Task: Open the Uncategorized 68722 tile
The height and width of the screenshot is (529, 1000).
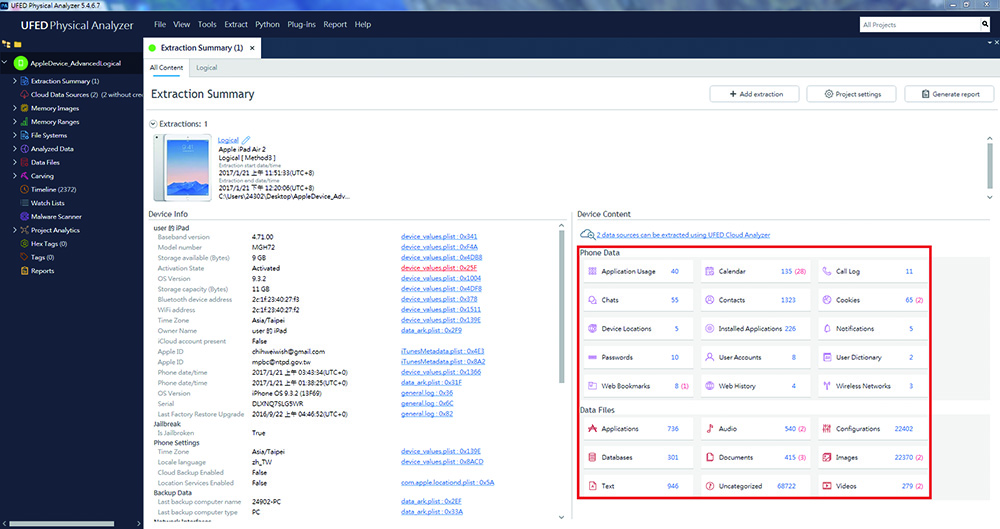Action: pyautogui.click(x=755, y=486)
